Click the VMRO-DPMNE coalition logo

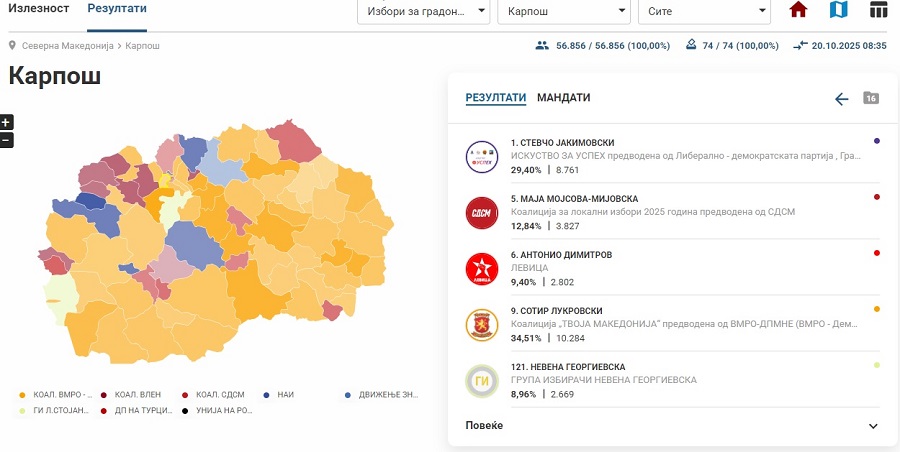pyautogui.click(x=482, y=324)
